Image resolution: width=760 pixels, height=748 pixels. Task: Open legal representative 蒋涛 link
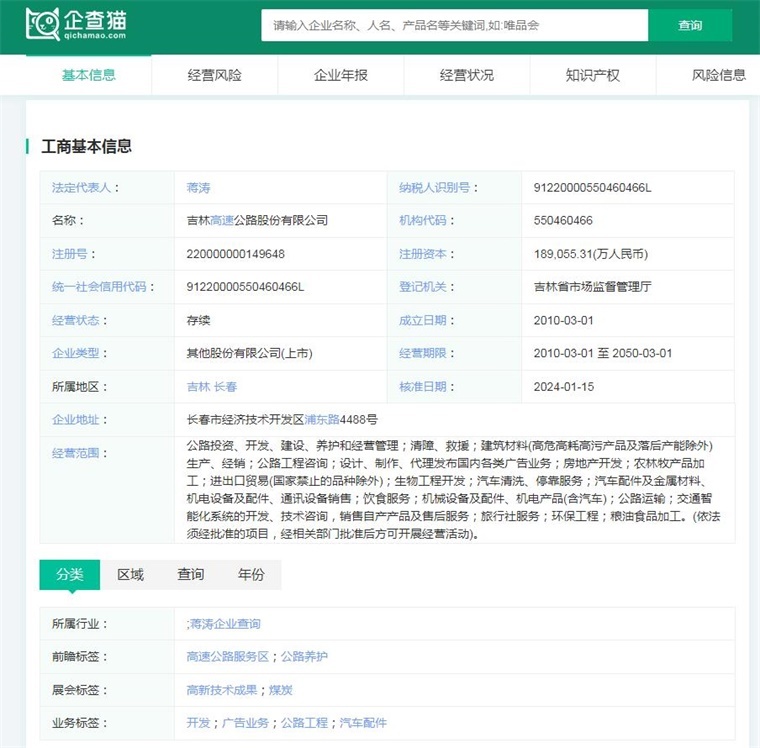tap(198, 188)
